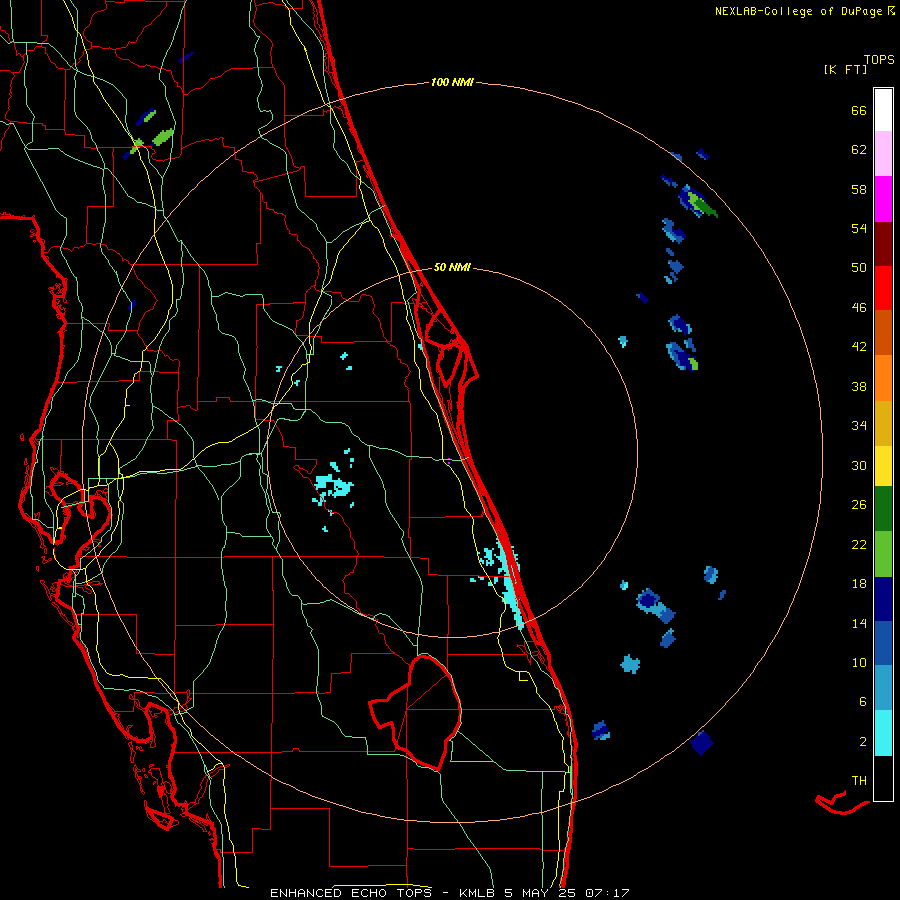900x900 pixels.
Task: Click the light pink legend swatch
Action: (x=883, y=153)
